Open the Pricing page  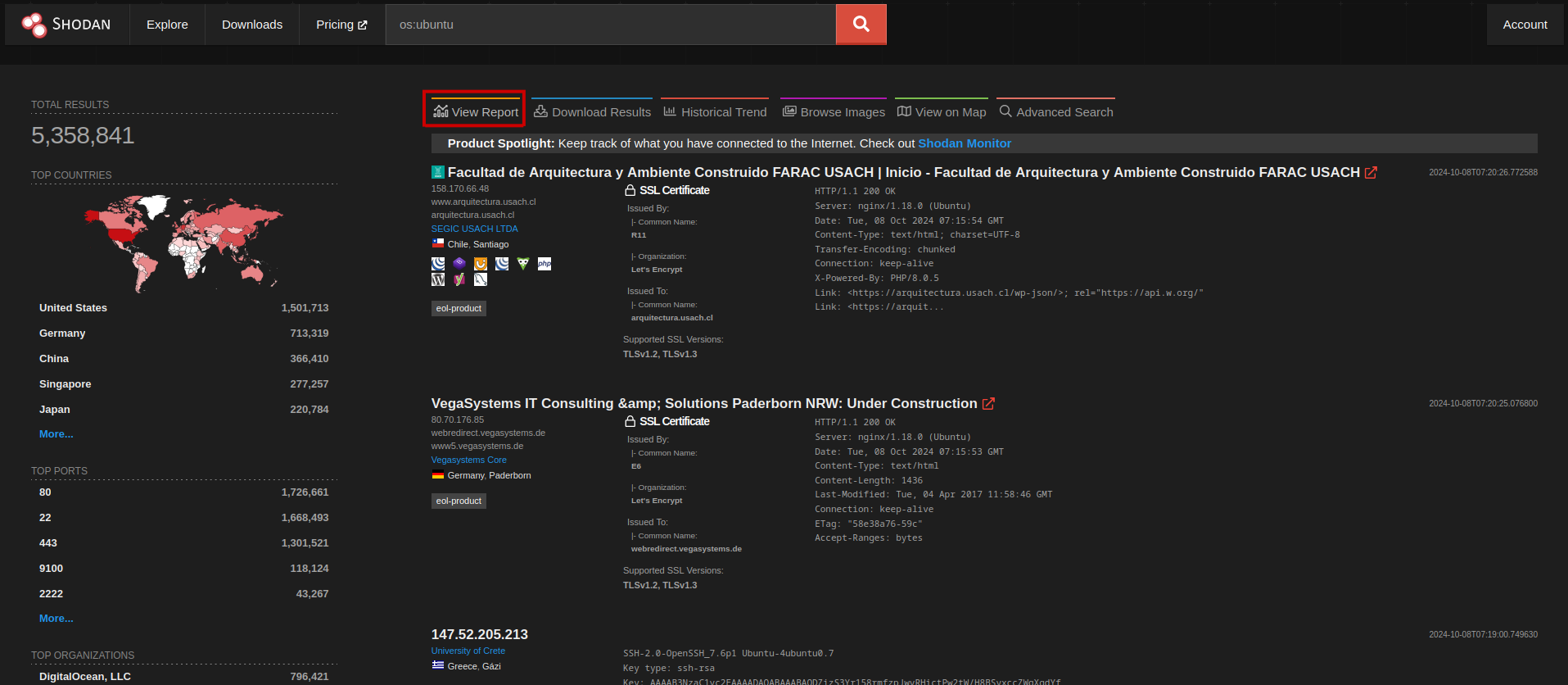pyautogui.click(x=341, y=25)
